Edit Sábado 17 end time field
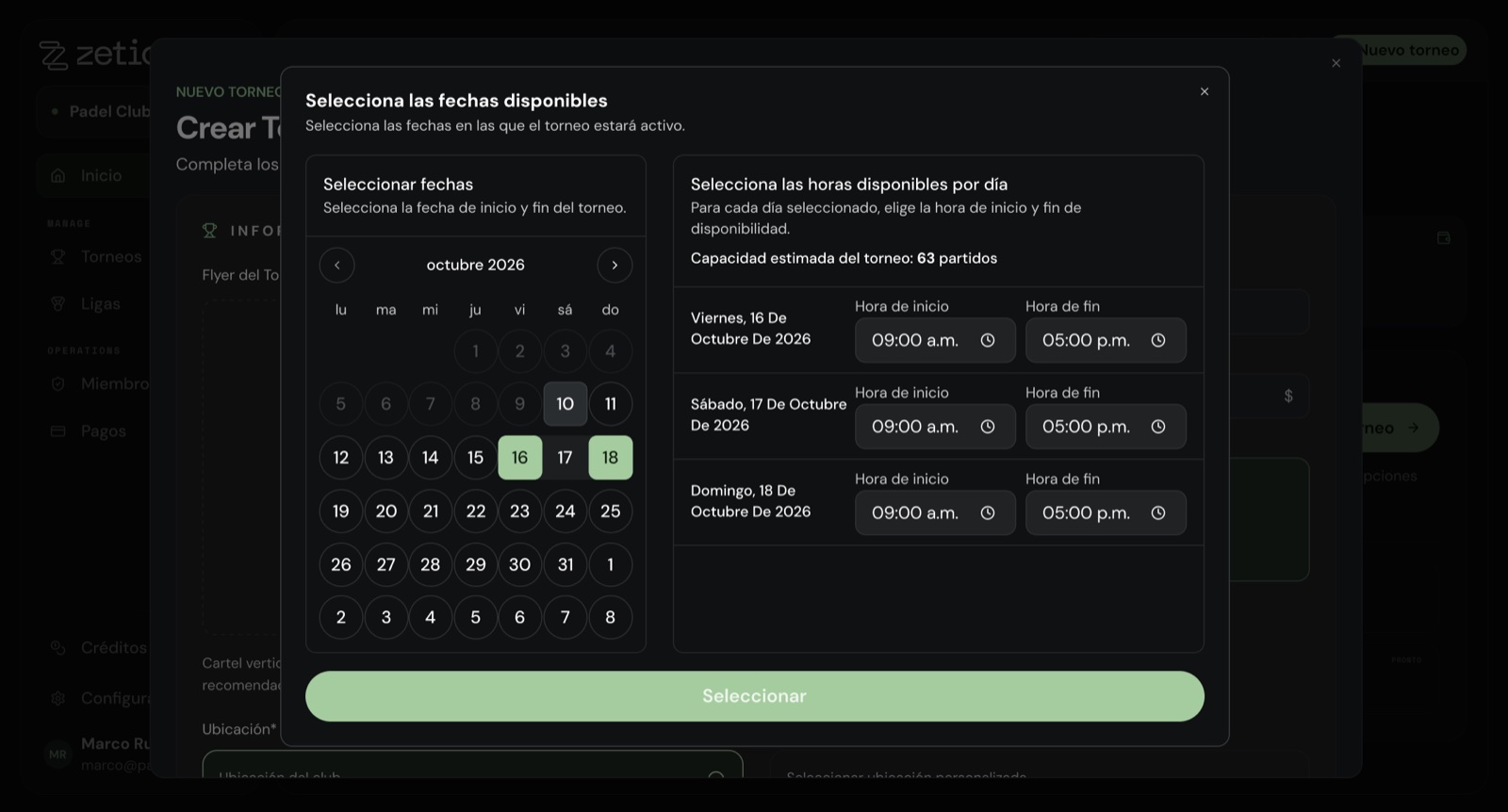Screen dimensions: 1508x812 (1106, 427)
